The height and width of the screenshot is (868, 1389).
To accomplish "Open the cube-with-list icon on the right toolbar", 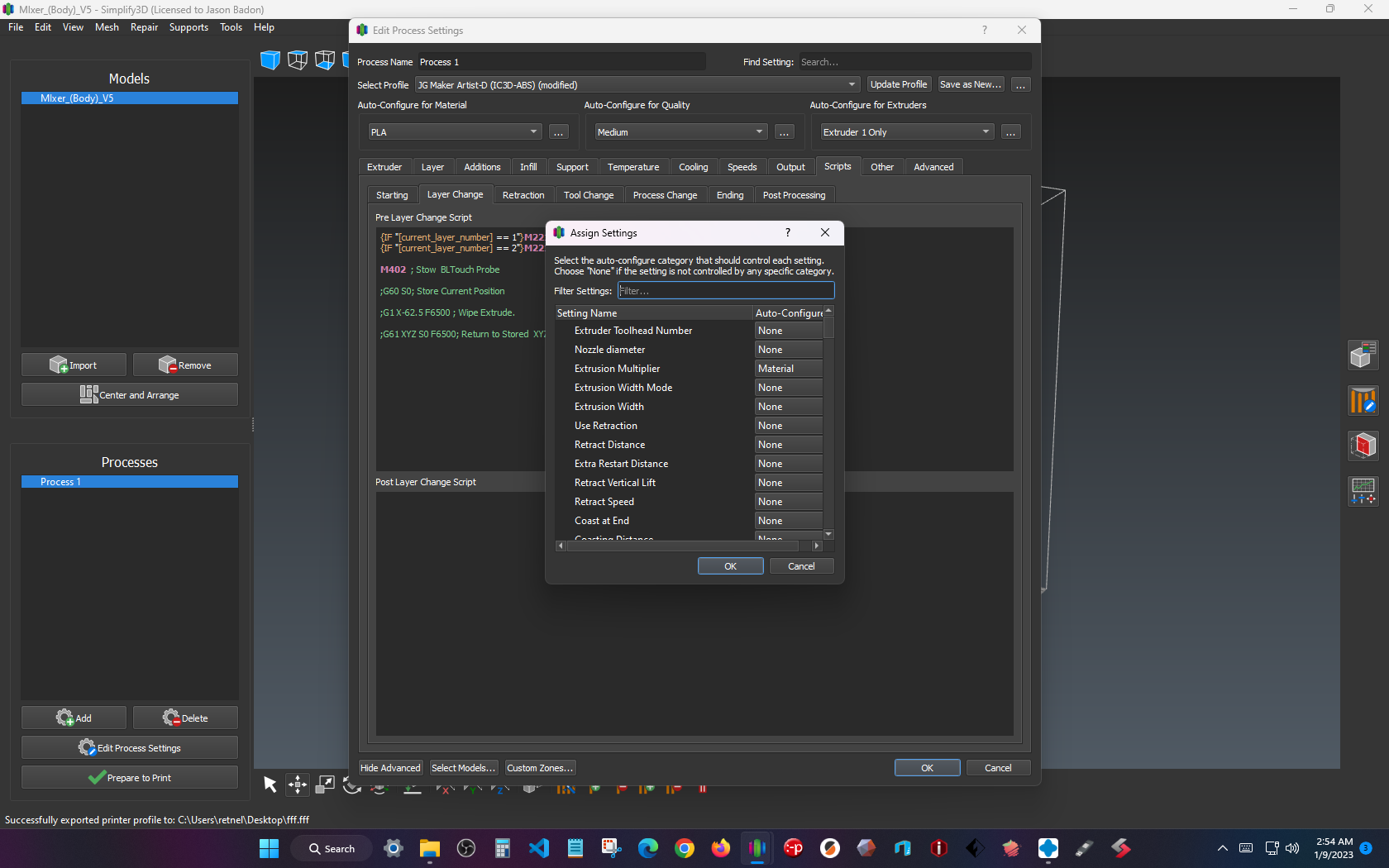I will (x=1363, y=355).
